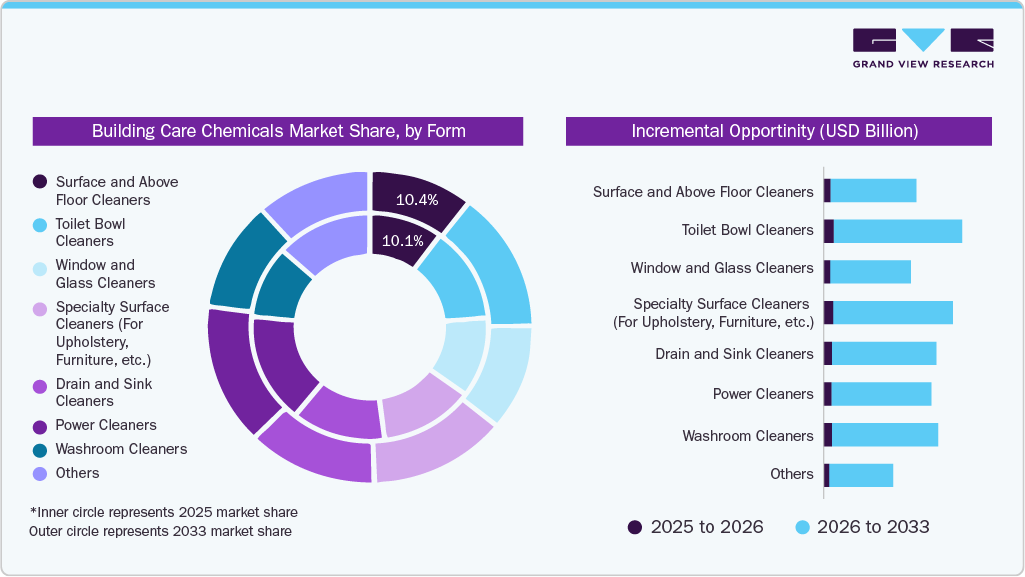The image size is (1025, 577).
Task: Click the 'Window and Glass Cleaners' bar chart axis label
Action: [722, 269]
